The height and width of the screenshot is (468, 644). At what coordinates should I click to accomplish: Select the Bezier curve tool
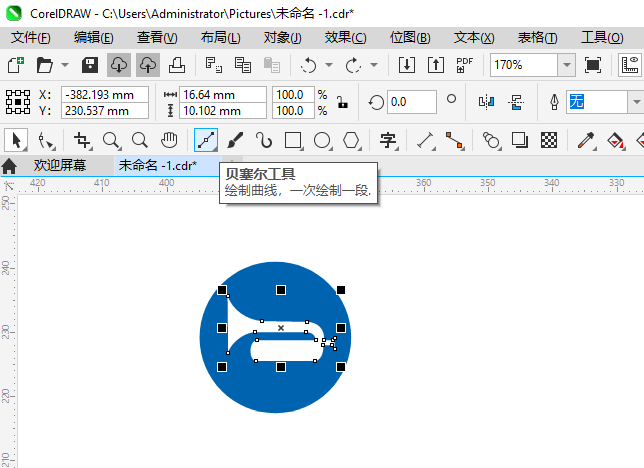point(206,141)
